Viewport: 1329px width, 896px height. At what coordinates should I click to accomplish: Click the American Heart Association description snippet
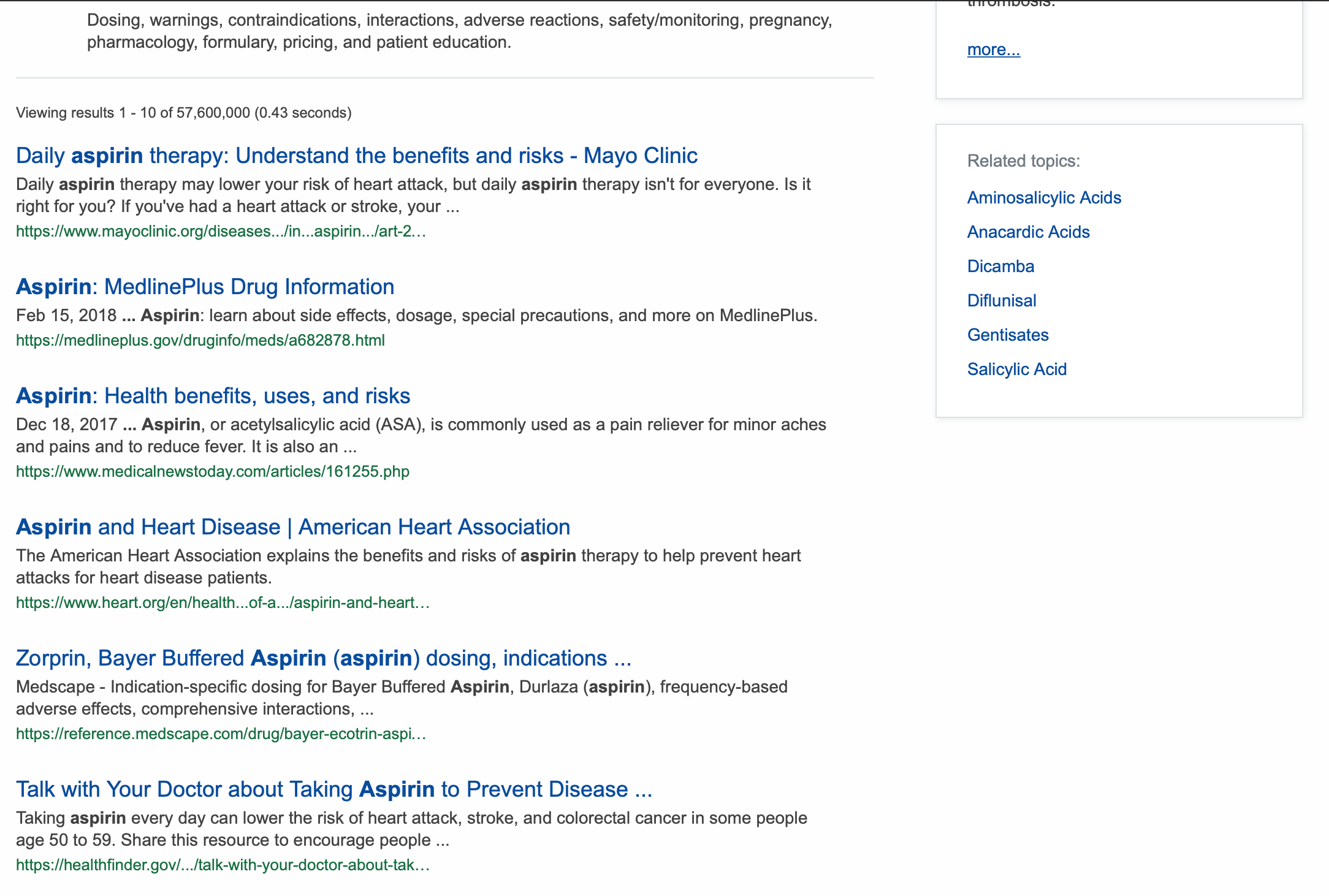[409, 567]
